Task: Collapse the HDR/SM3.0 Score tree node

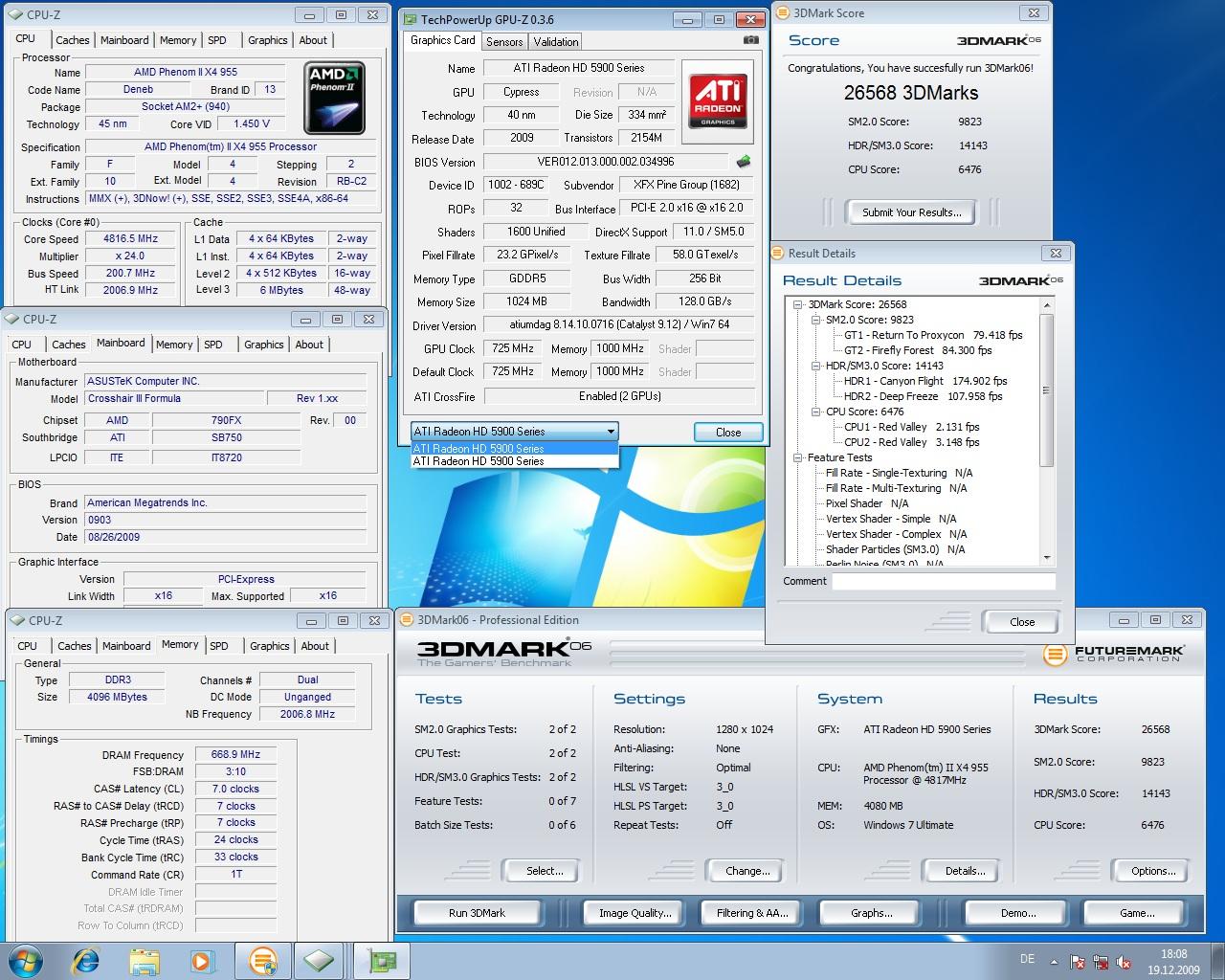Action: (x=815, y=366)
